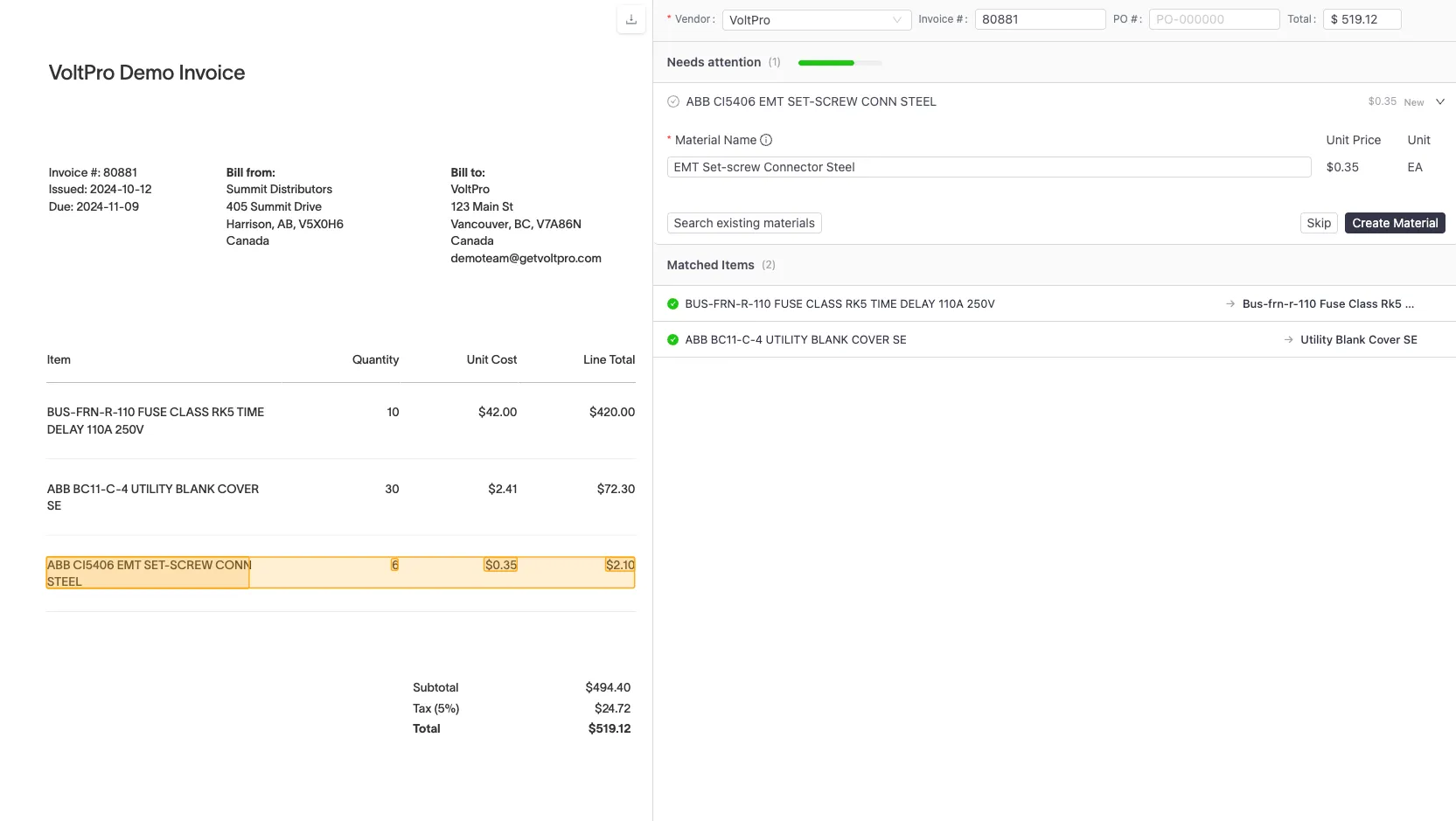
Task: Click Search existing materials
Action: point(743,223)
